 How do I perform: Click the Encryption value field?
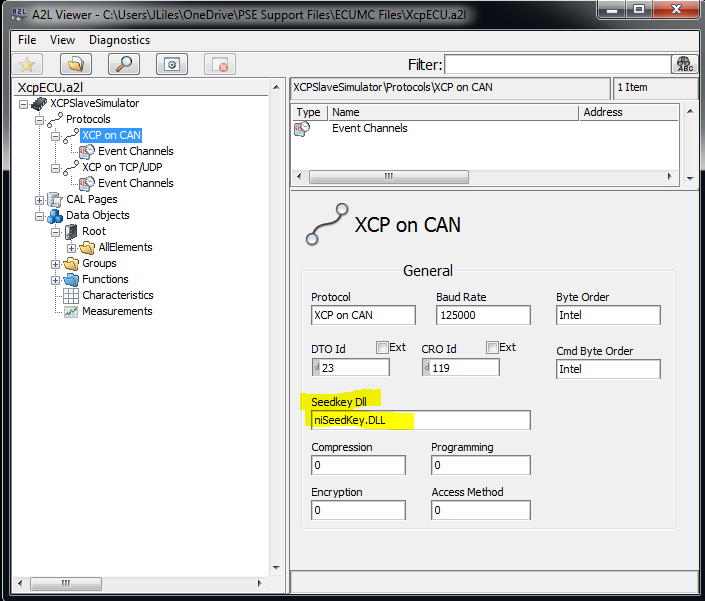click(358, 510)
